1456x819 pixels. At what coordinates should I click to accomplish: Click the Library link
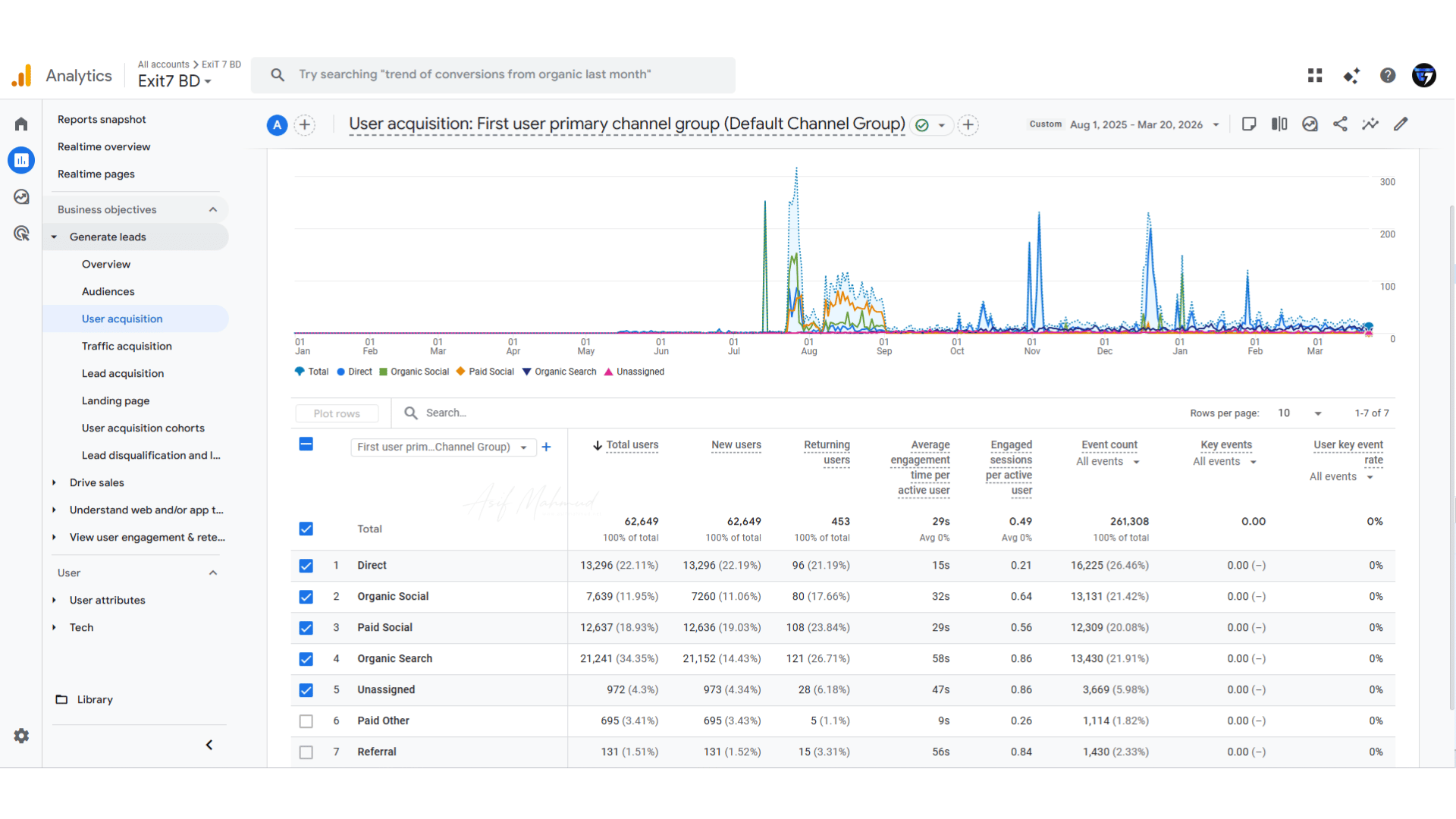94,699
